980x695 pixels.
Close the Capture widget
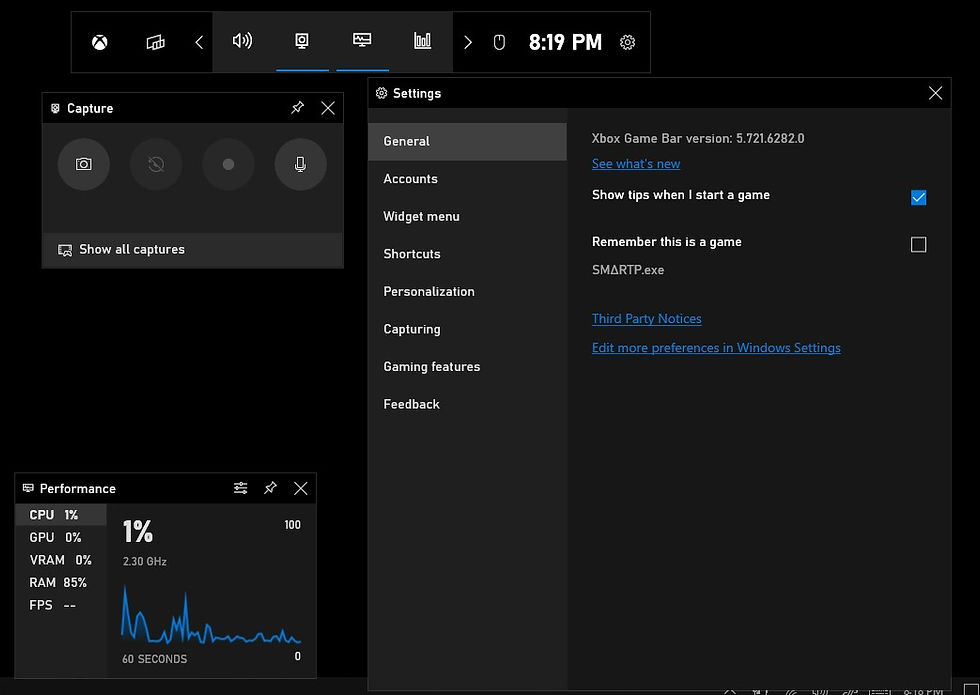[328, 108]
